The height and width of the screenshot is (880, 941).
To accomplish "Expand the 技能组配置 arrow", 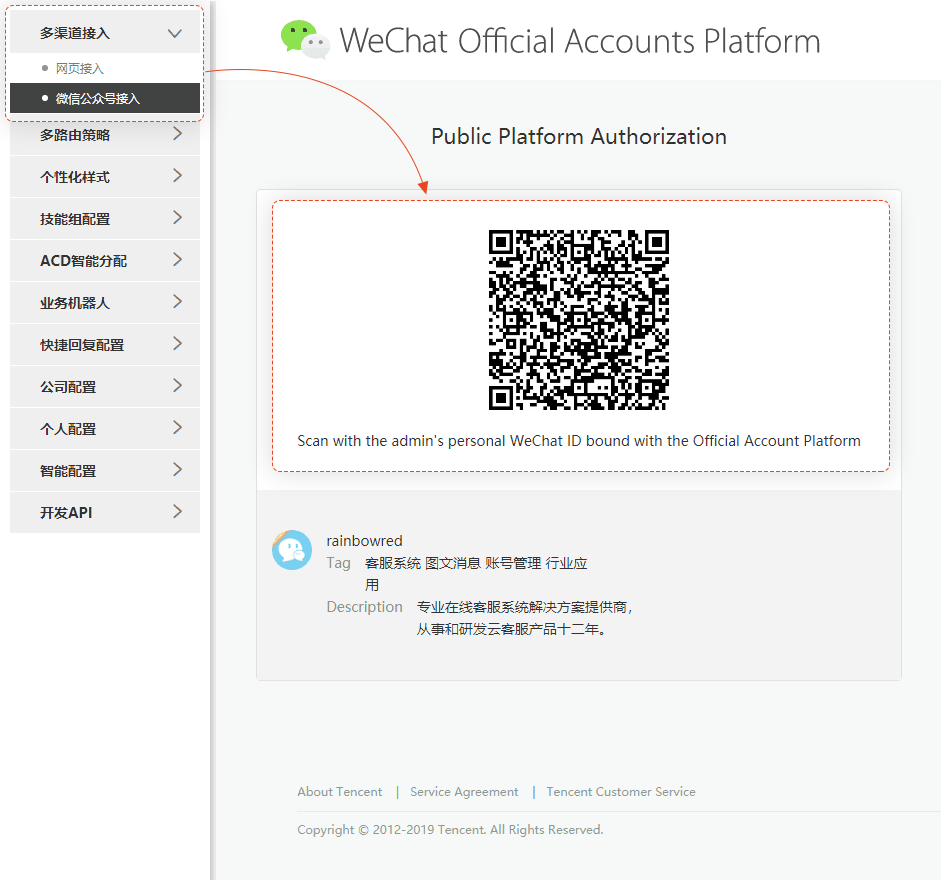I will click(177, 218).
